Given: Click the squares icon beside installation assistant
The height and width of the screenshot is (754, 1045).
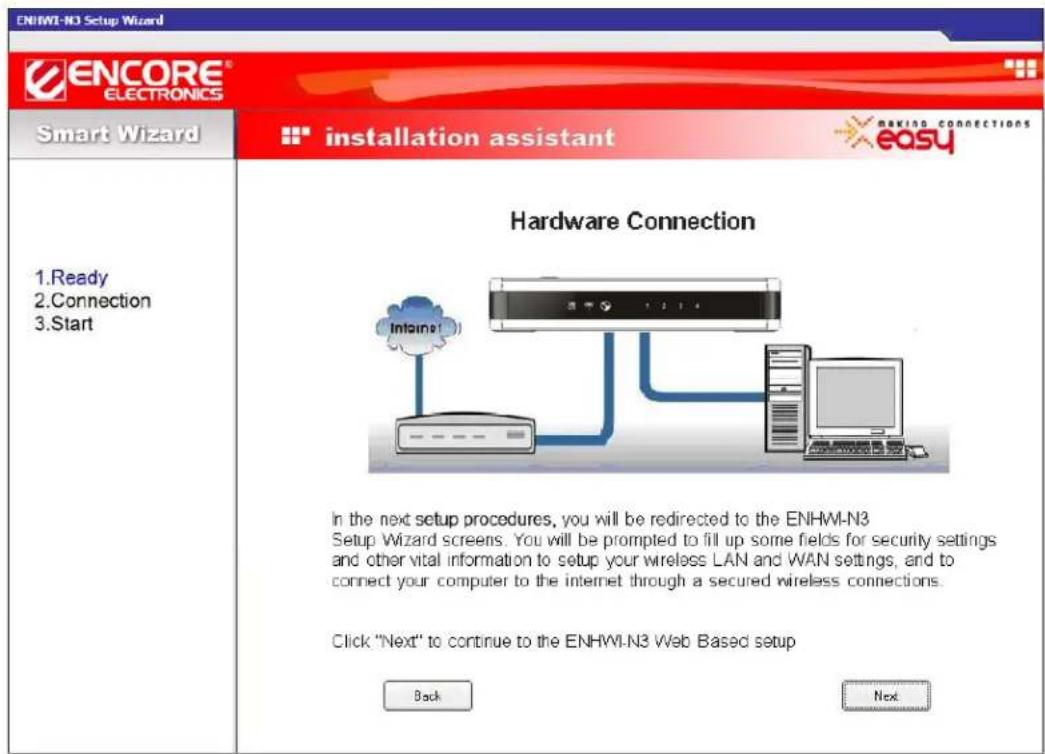Looking at the screenshot, I should pyautogui.click(x=295, y=136).
